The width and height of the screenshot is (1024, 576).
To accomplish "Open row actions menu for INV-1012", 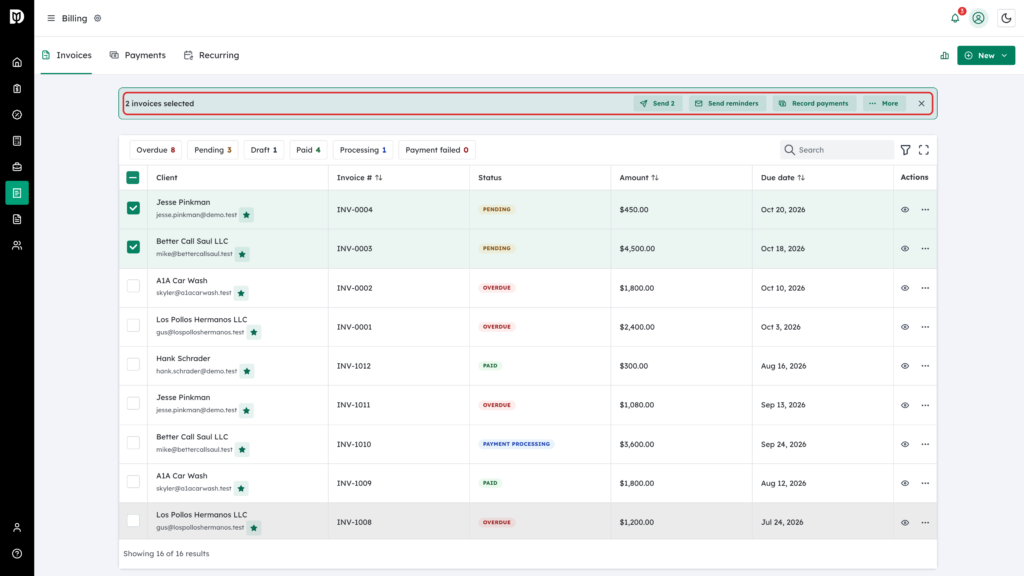I will (x=925, y=366).
